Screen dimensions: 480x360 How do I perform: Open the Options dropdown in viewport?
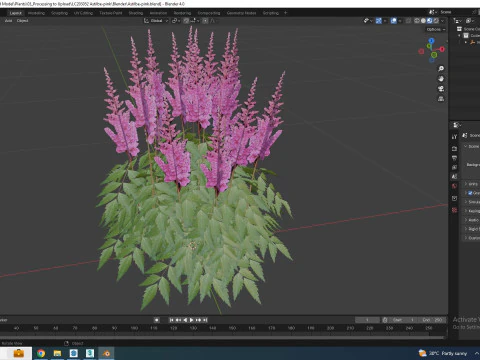click(436, 29)
